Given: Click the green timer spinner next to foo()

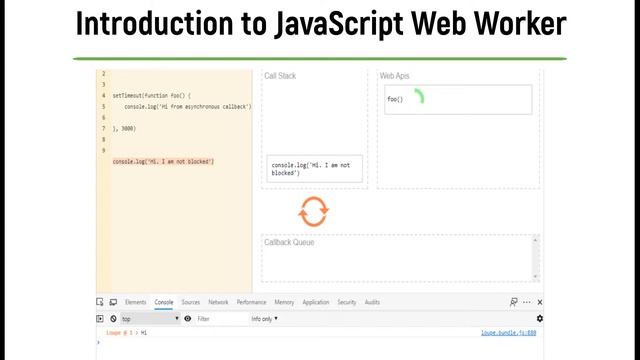Looking at the screenshot, I should tap(420, 96).
